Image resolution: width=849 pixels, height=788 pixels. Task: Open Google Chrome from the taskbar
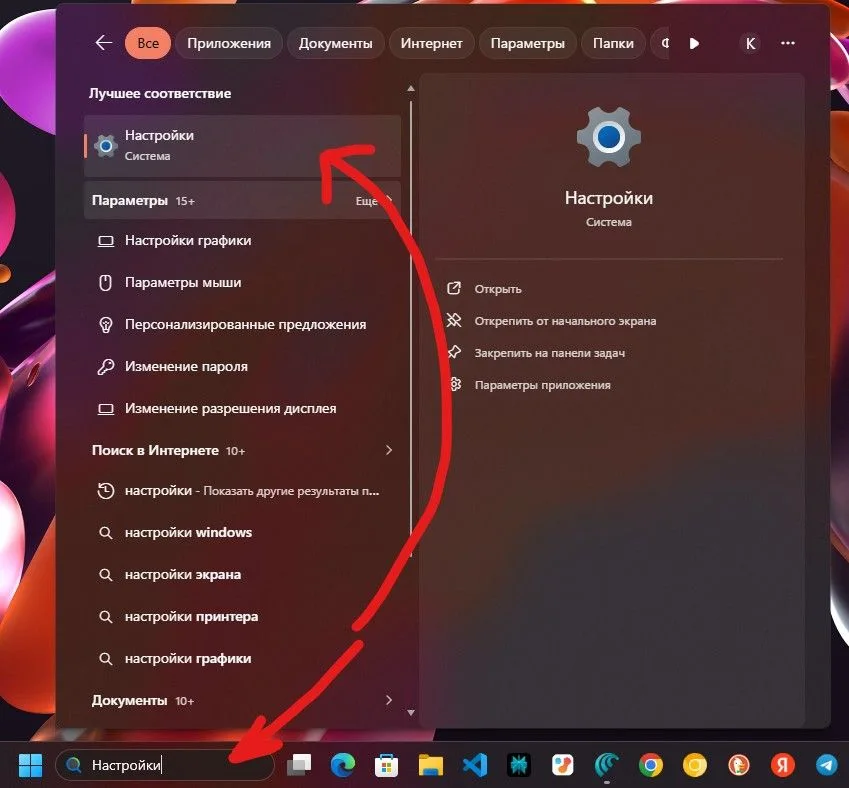coord(651,766)
